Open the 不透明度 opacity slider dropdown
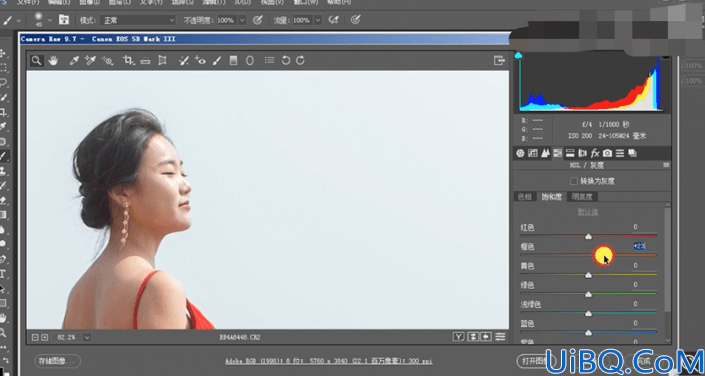The height and width of the screenshot is (376, 705). coord(242,20)
